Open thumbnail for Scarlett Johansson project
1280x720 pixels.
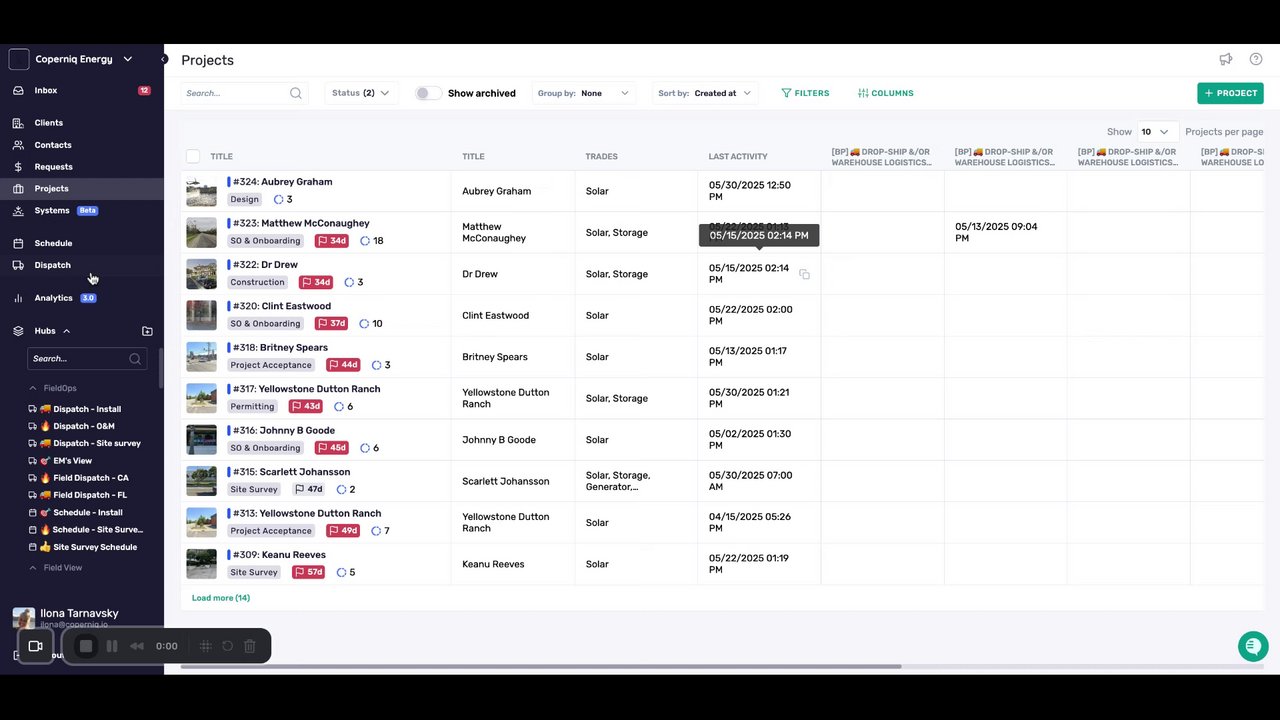point(201,481)
